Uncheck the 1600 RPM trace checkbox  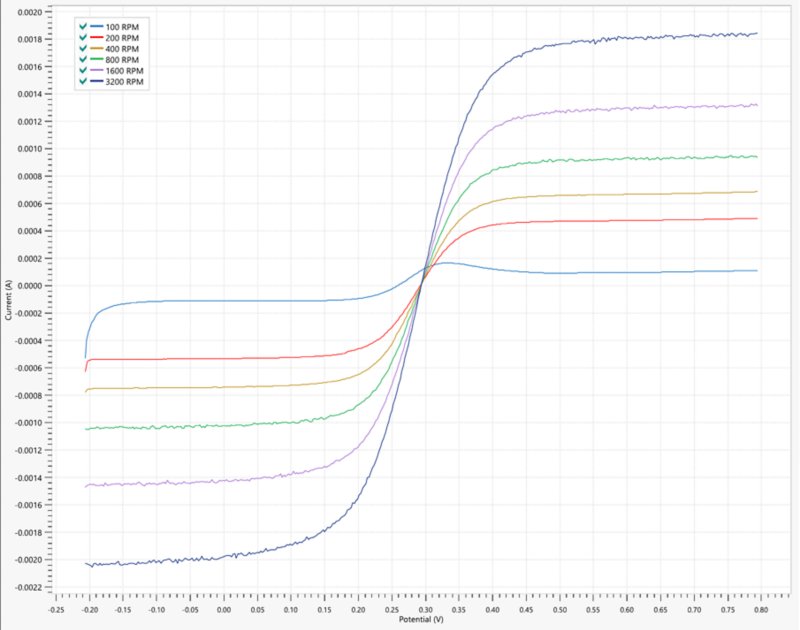[x=83, y=70]
